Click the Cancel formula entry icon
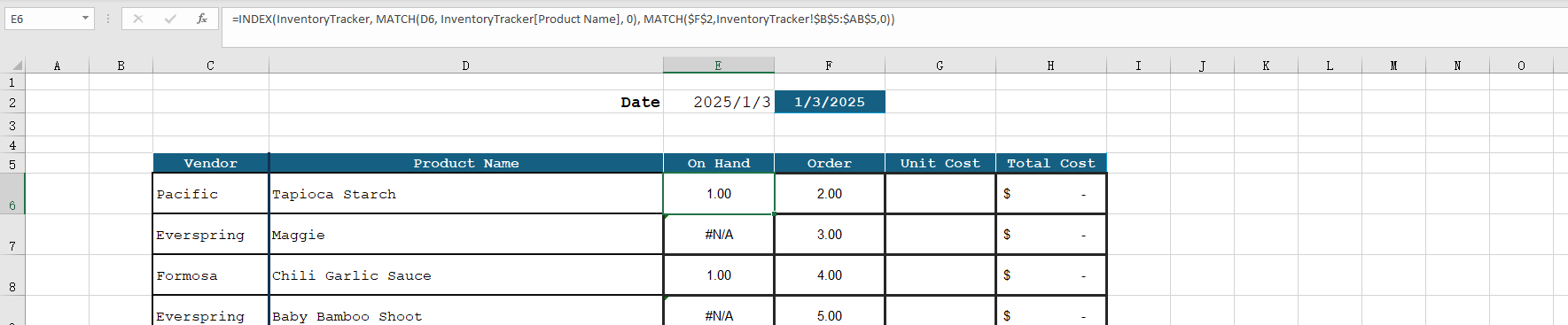1568x325 pixels. 138,19
